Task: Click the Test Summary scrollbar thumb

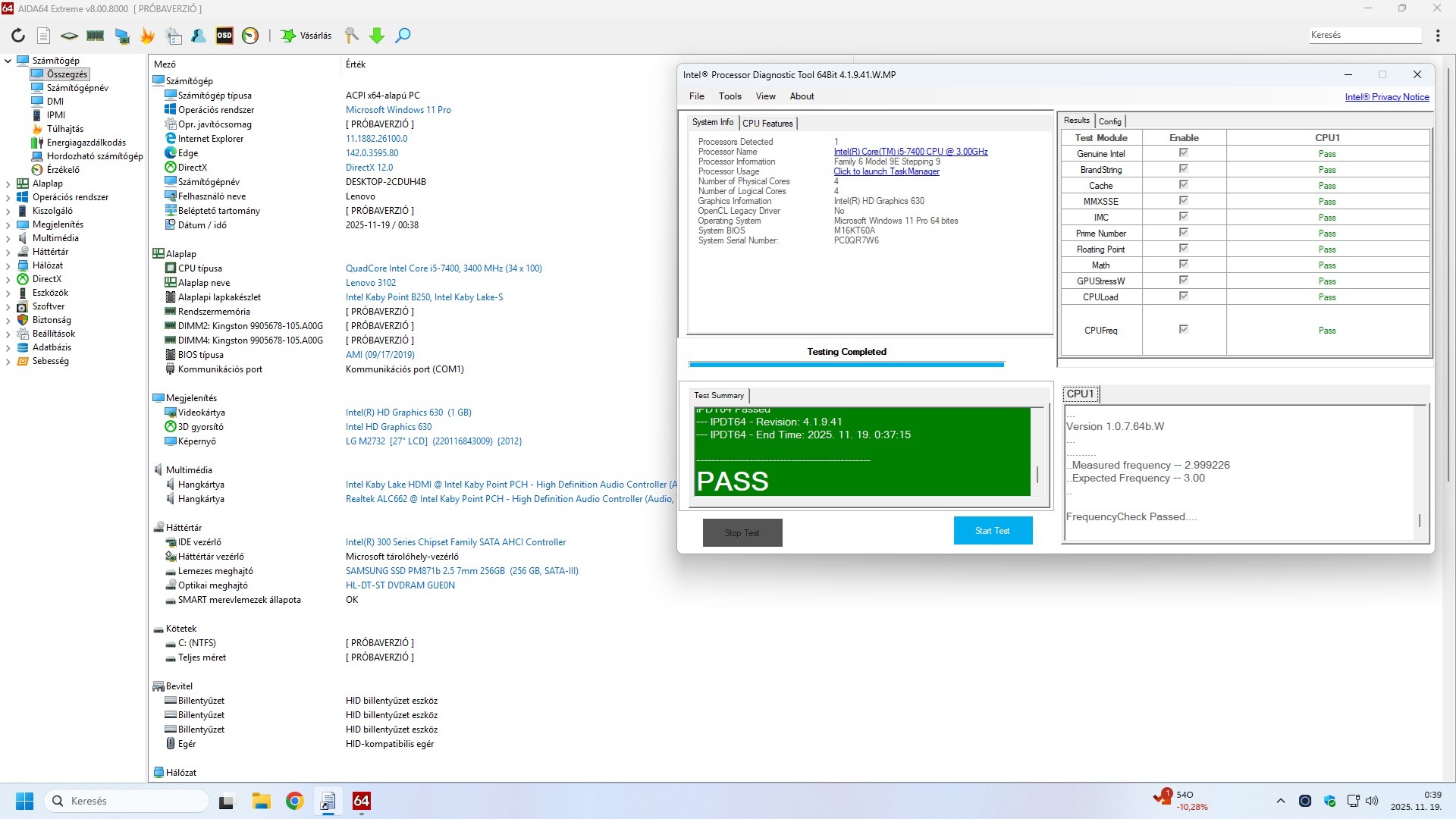Action: click(x=1037, y=475)
